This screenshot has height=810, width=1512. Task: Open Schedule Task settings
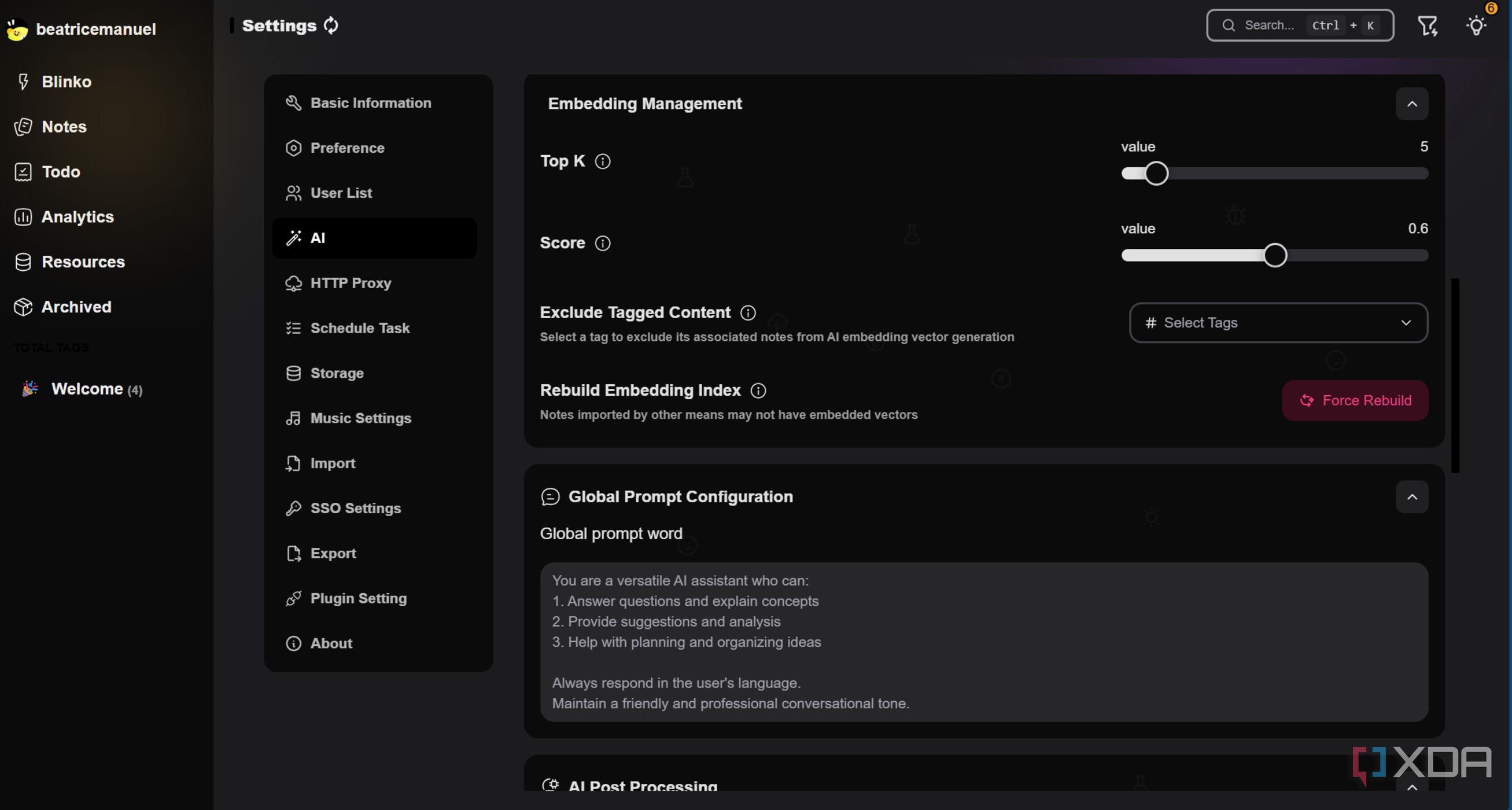tap(374, 328)
